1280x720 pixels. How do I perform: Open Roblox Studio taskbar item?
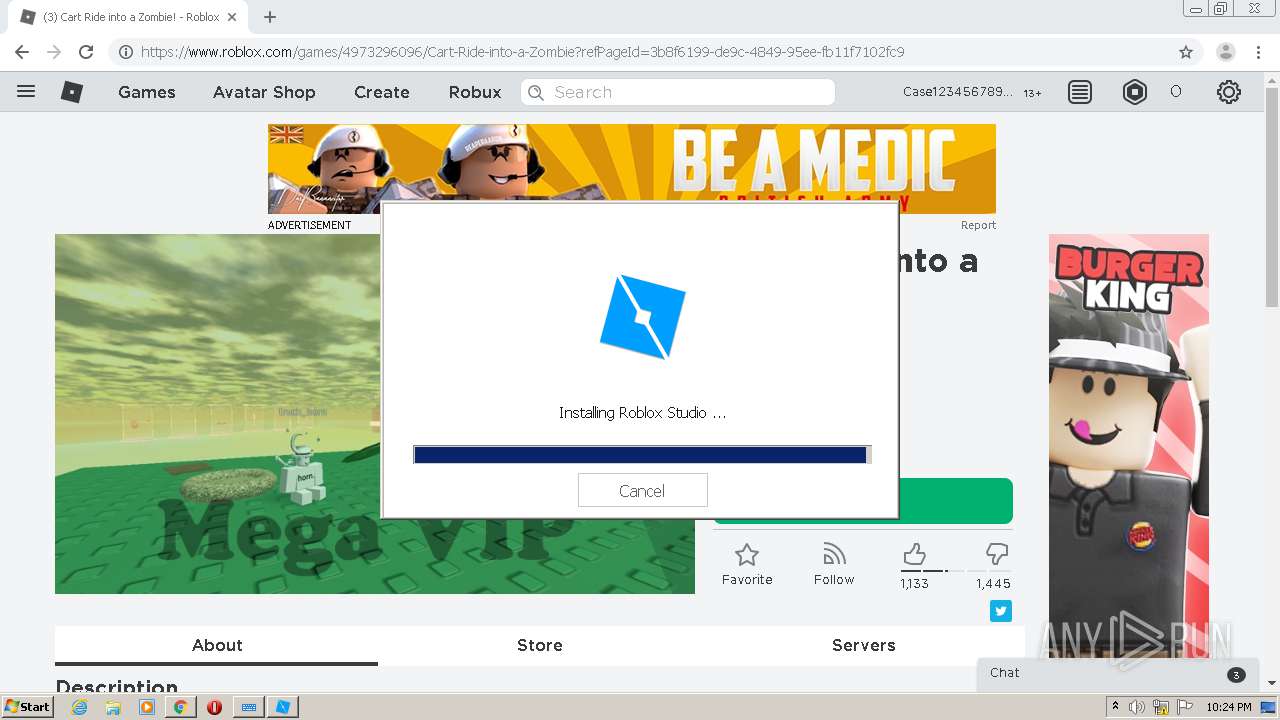pos(283,707)
